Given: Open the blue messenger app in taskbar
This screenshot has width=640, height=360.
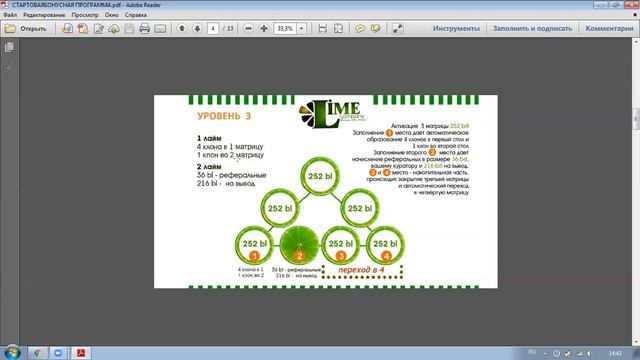Looking at the screenshot, I should pos(58,353).
